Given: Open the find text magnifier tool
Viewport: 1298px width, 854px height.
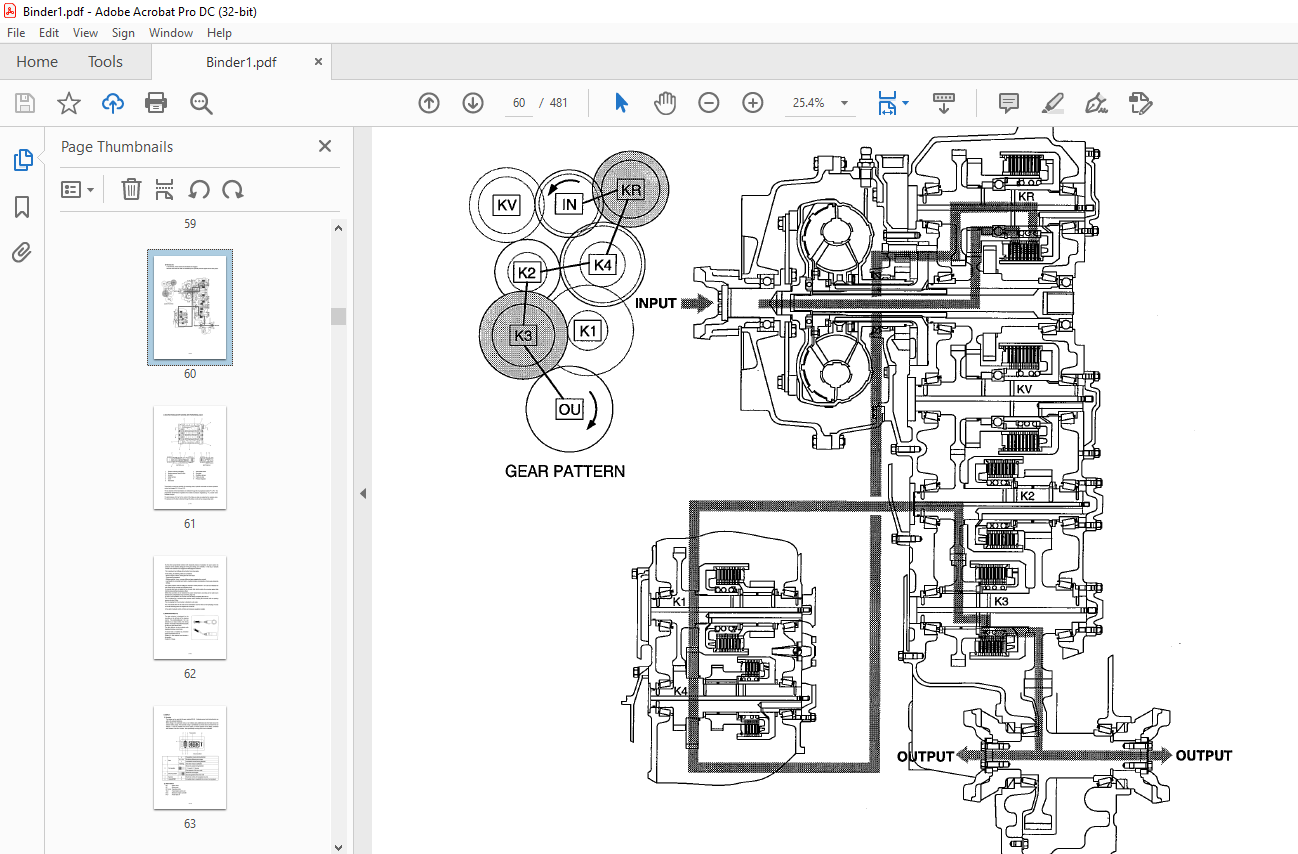Looking at the screenshot, I should [x=201, y=103].
